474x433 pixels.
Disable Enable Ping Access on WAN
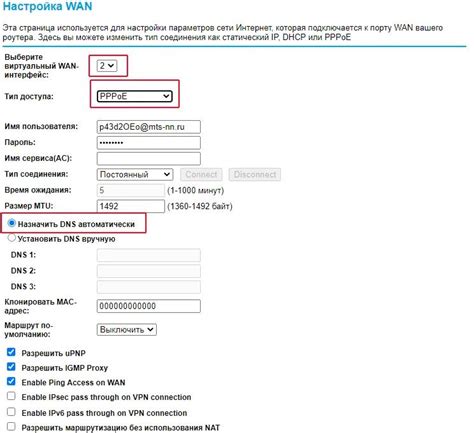[x=11, y=381]
